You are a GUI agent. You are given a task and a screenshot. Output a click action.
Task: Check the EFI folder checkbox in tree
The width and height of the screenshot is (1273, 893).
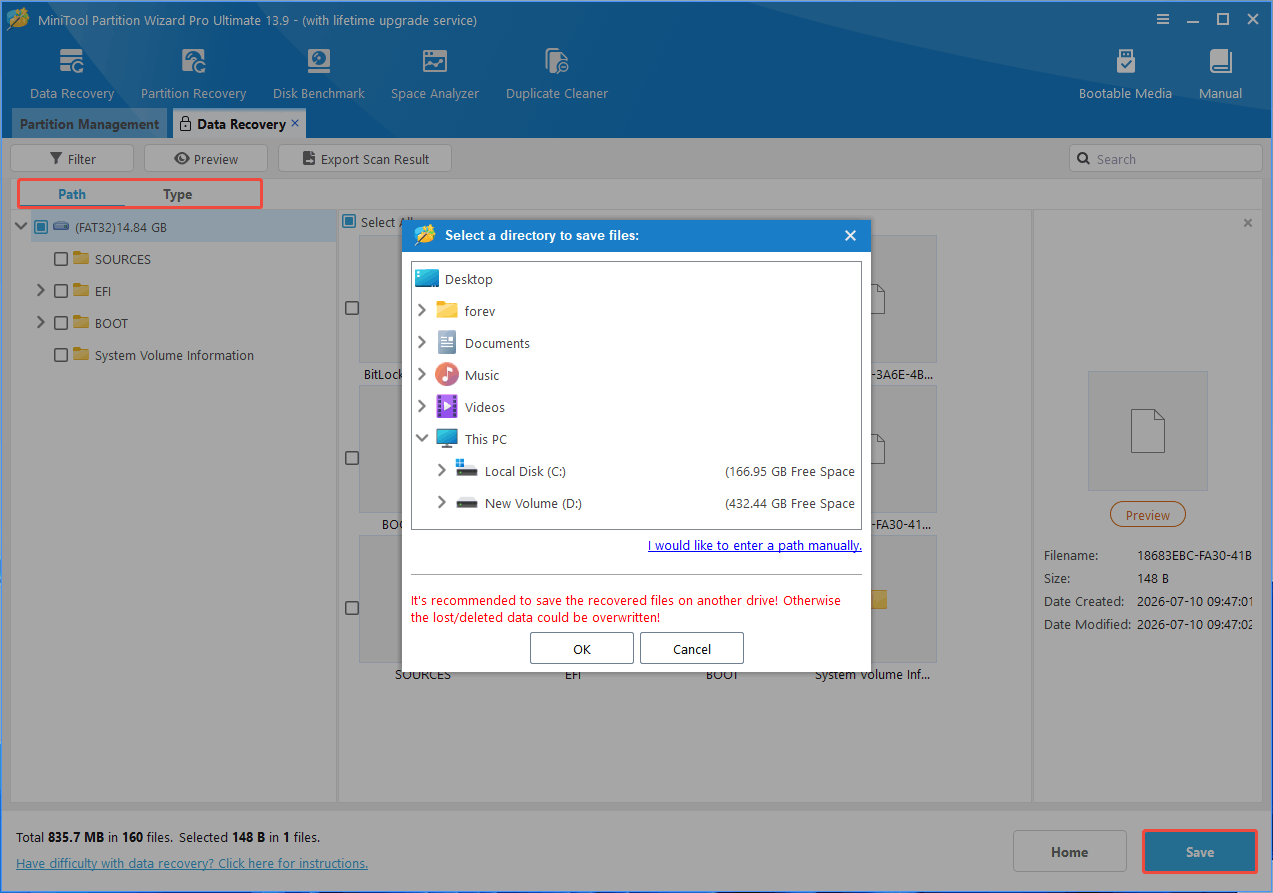click(61, 291)
